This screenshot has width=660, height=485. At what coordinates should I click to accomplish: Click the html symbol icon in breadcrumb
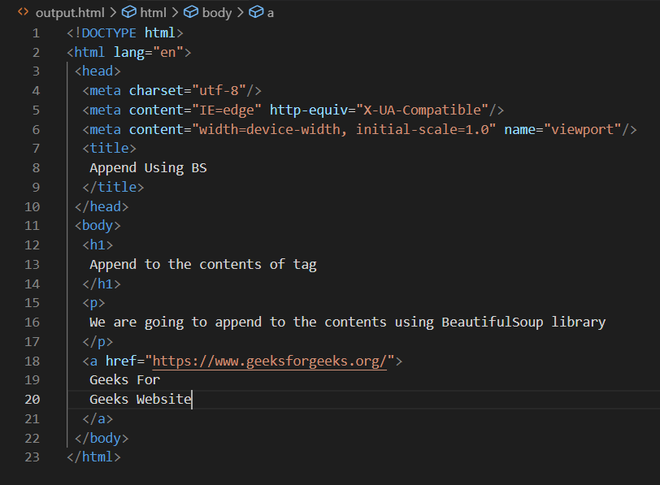click(128, 12)
